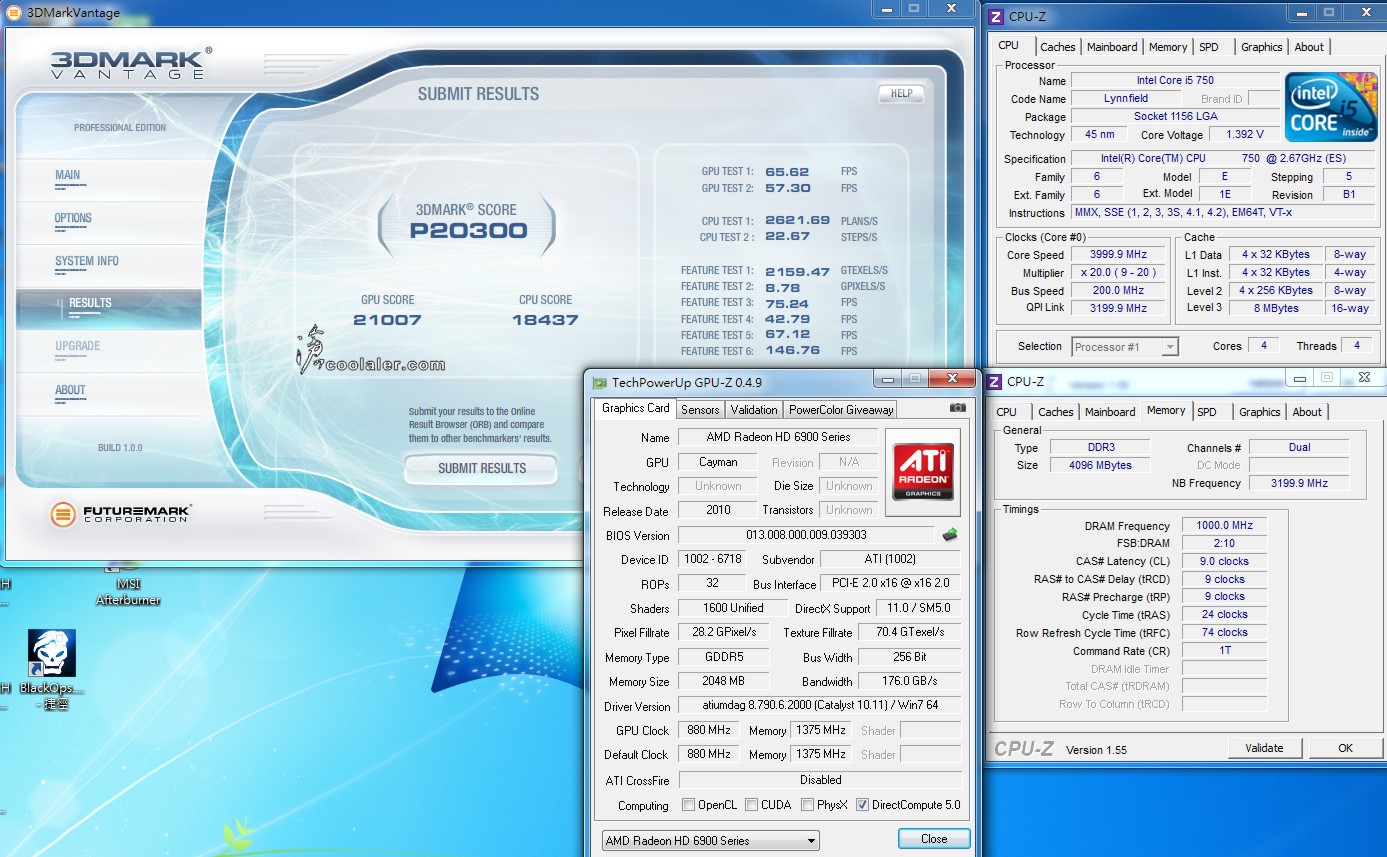Open Mainboard tab in lower CPU-Z window
The height and width of the screenshot is (857, 1387).
(x=1110, y=412)
